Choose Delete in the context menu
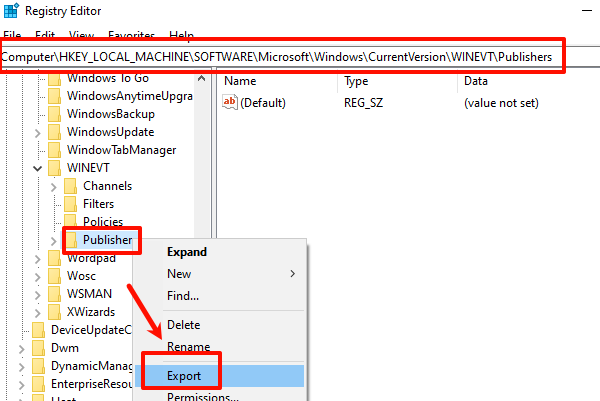The image size is (600, 401). pyautogui.click(x=220, y=324)
